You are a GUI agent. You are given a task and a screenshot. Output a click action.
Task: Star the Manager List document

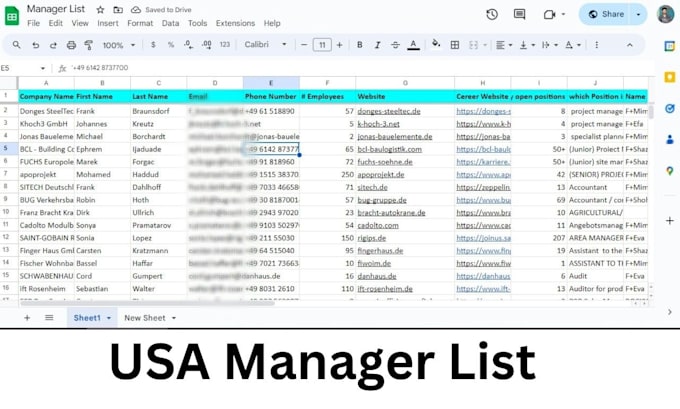coord(100,10)
